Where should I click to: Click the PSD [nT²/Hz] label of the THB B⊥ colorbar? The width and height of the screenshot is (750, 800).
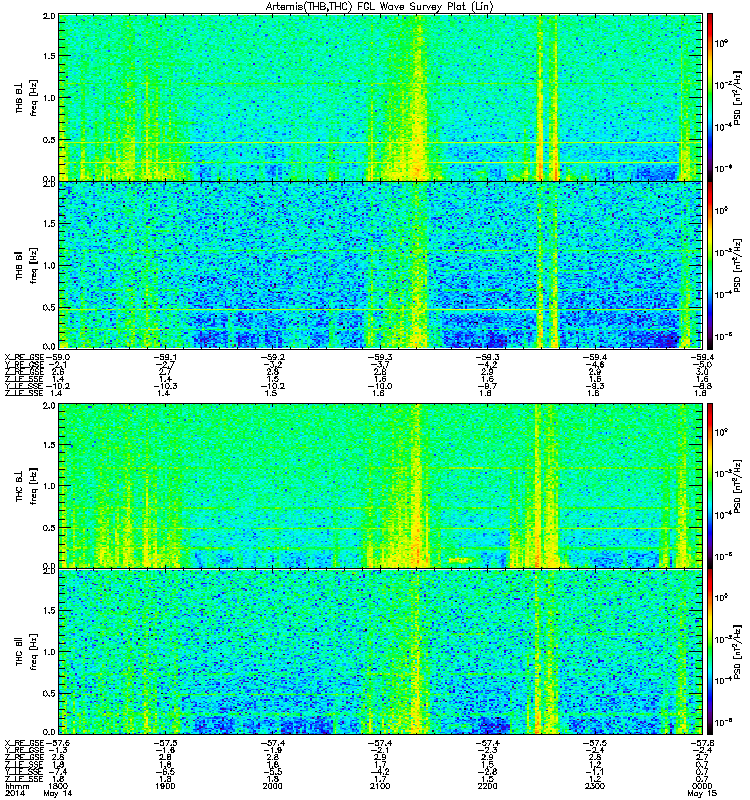tap(738, 98)
